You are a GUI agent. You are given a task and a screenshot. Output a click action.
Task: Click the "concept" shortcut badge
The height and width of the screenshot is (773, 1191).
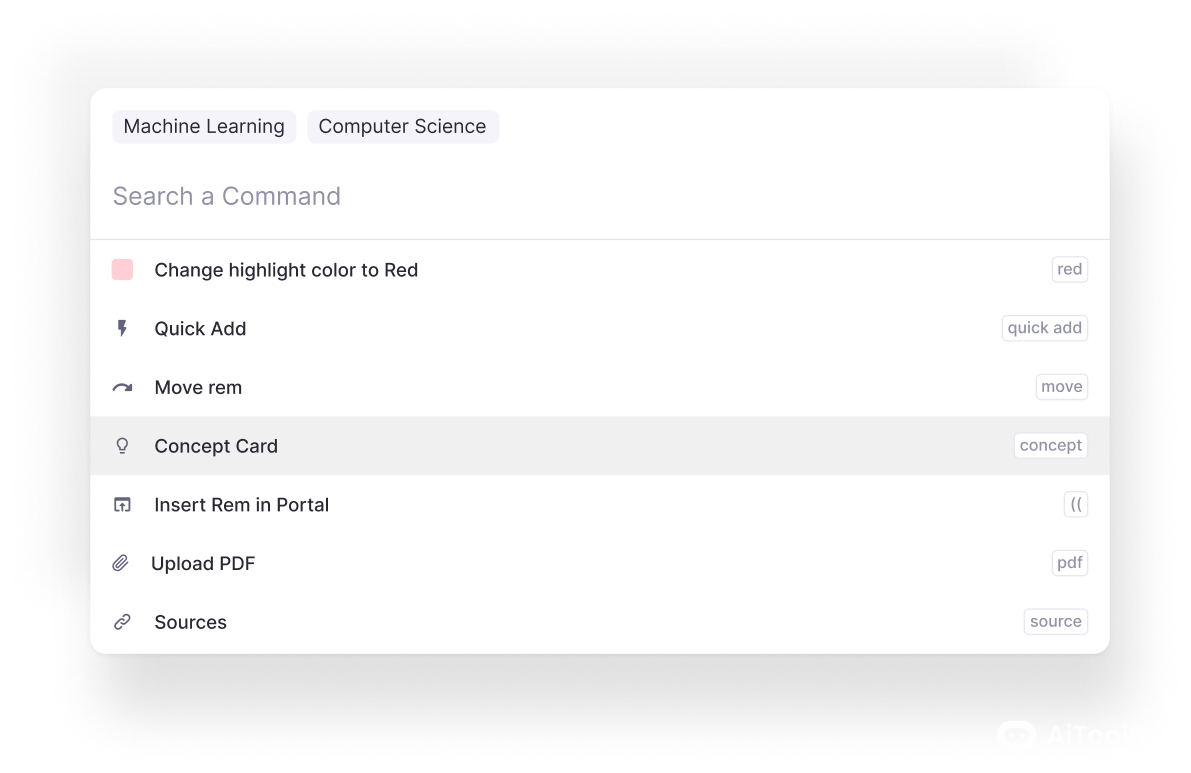tap(1050, 445)
